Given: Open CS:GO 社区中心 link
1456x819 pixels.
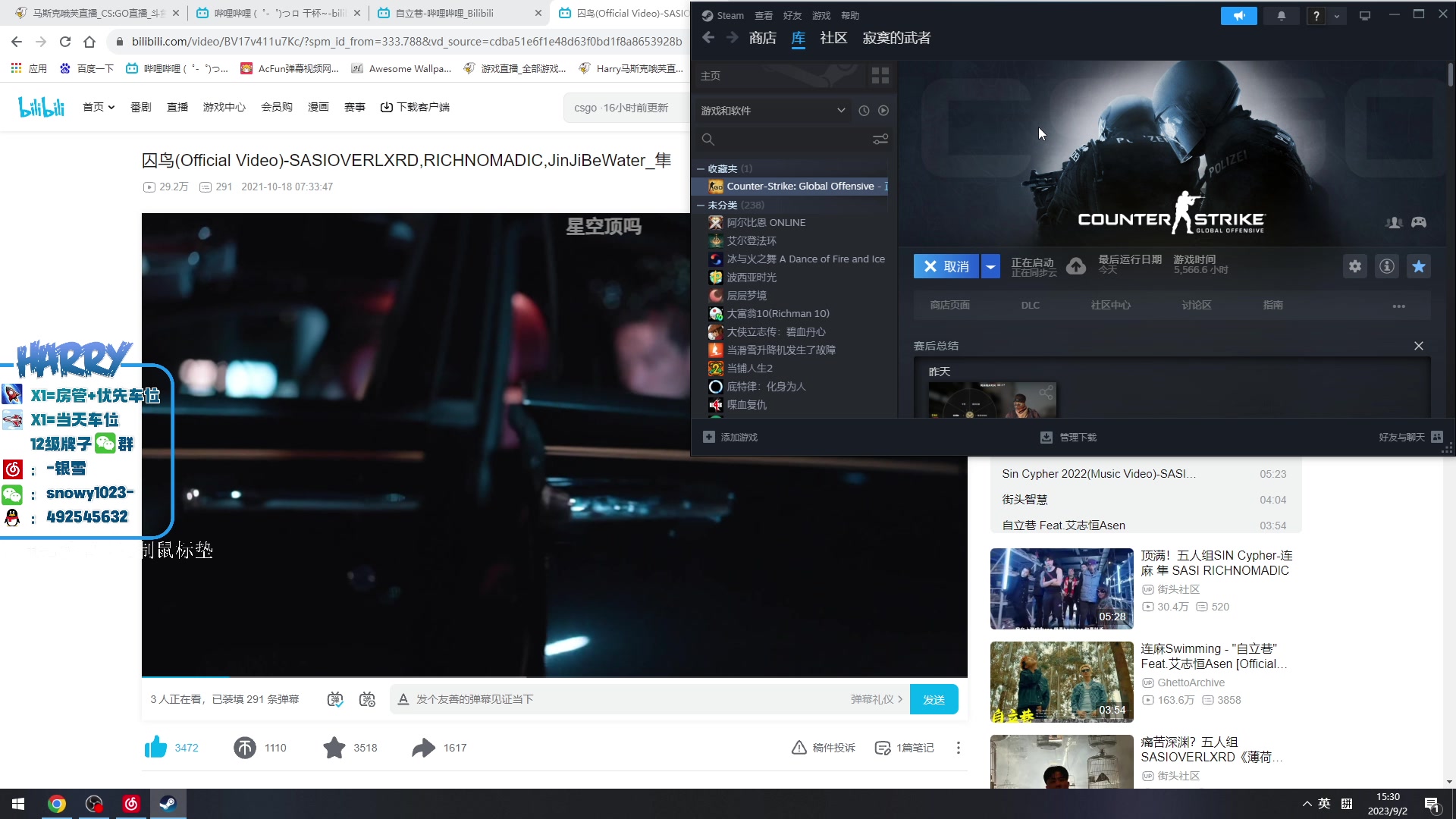Looking at the screenshot, I should 1110,306.
